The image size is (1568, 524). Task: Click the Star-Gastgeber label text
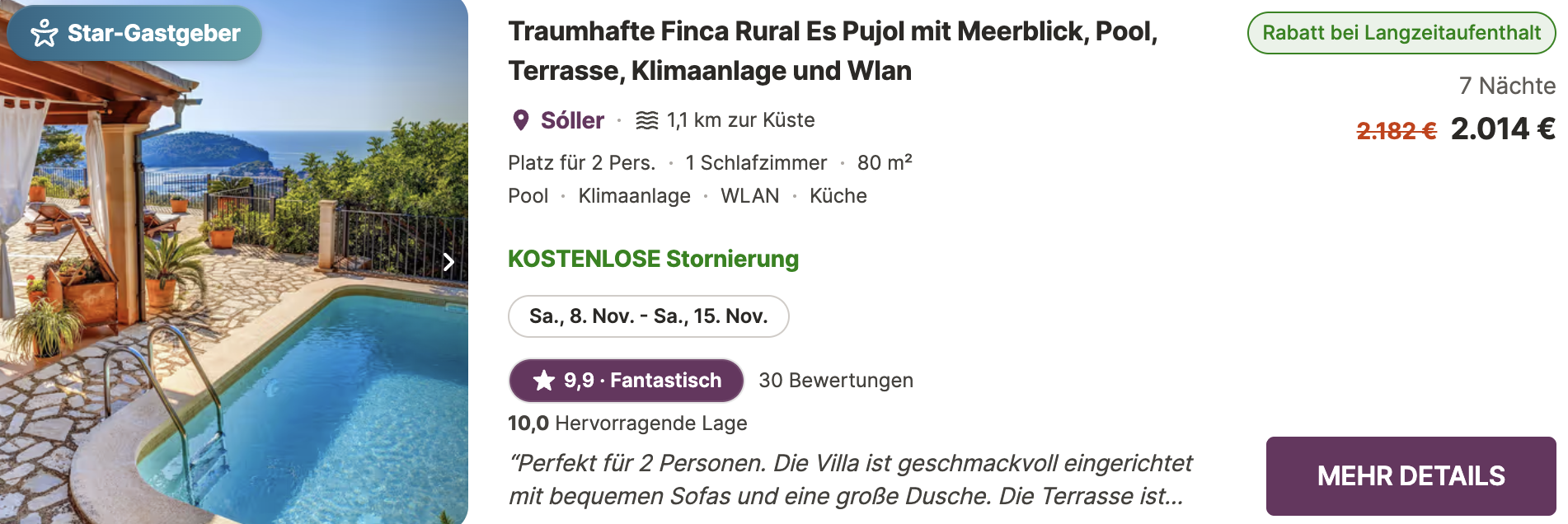[x=154, y=33]
